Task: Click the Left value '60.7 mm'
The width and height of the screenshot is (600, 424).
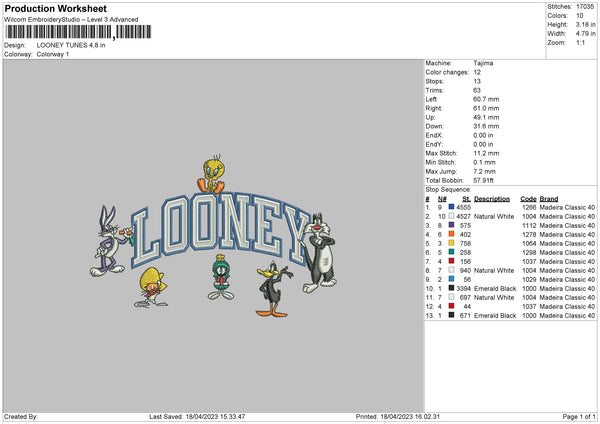Action: coord(486,99)
